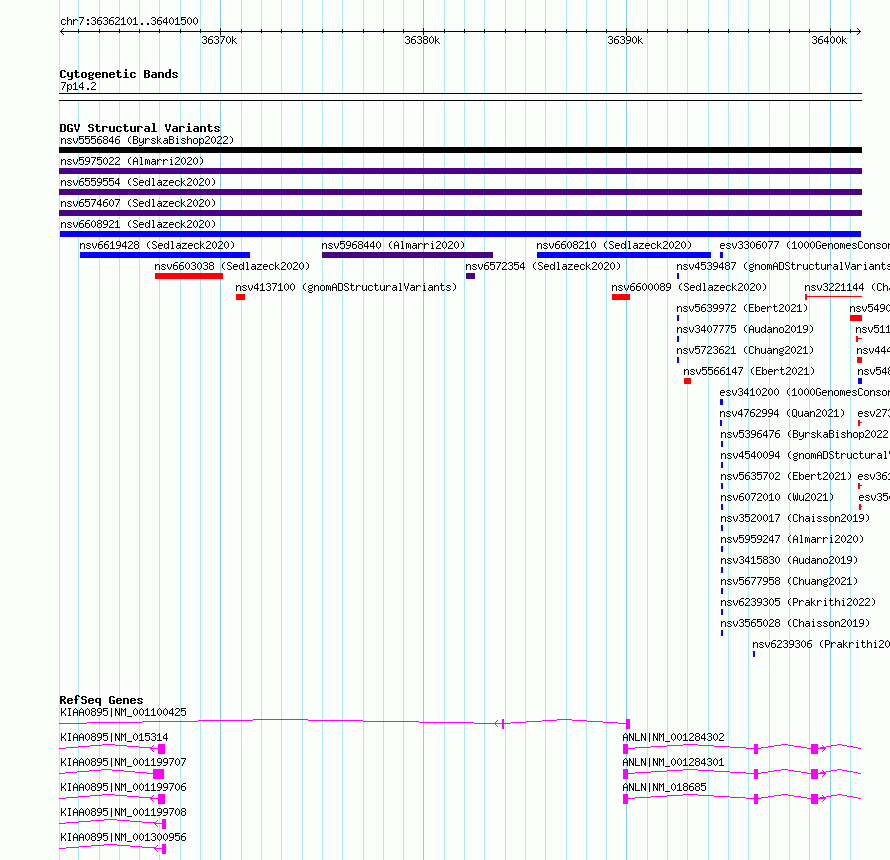This screenshot has width=890, height=860.
Task: Open gene ANLN|NM_001284301 transcript
Action: 673,762
